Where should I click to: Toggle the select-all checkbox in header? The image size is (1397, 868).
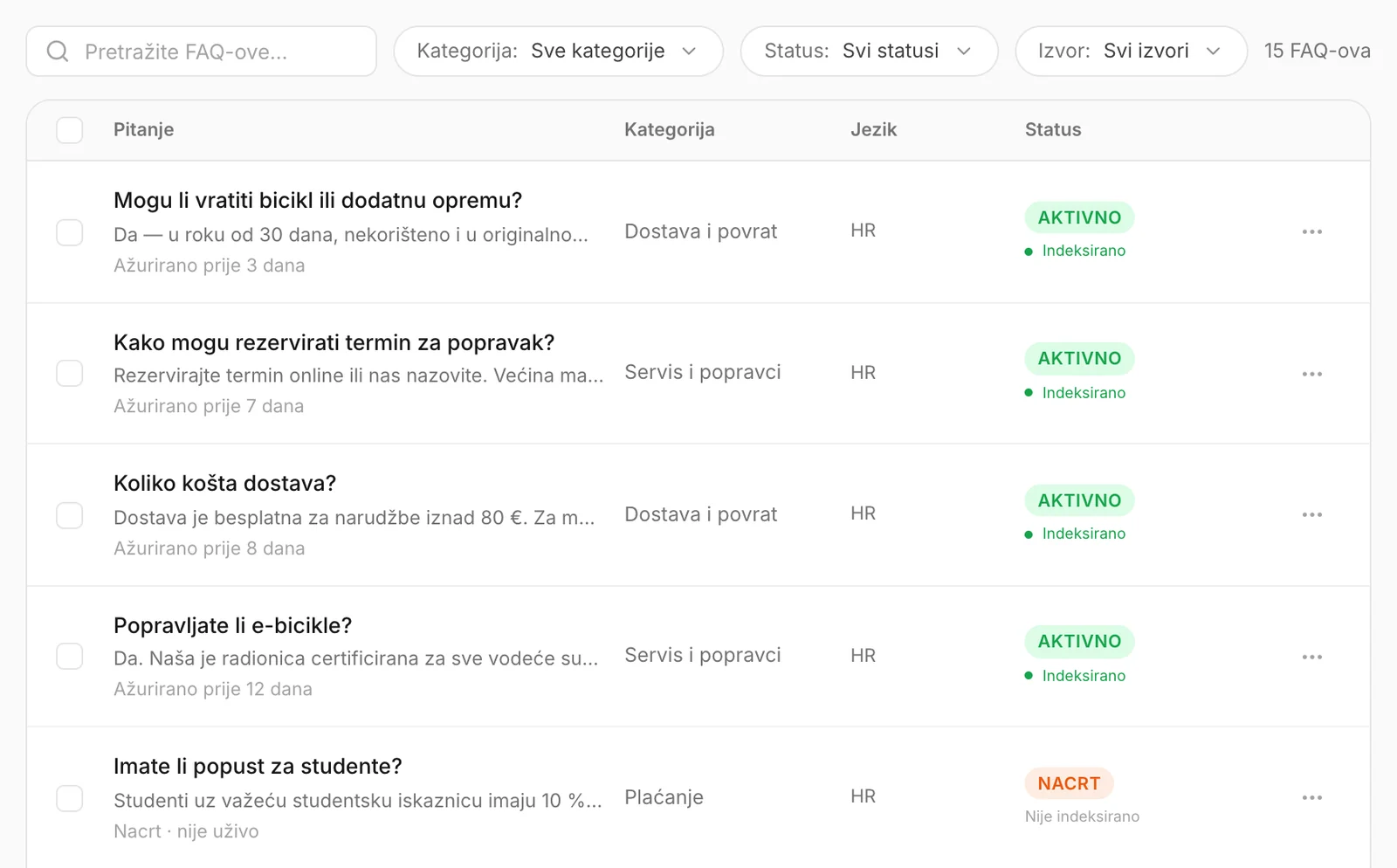click(70, 130)
